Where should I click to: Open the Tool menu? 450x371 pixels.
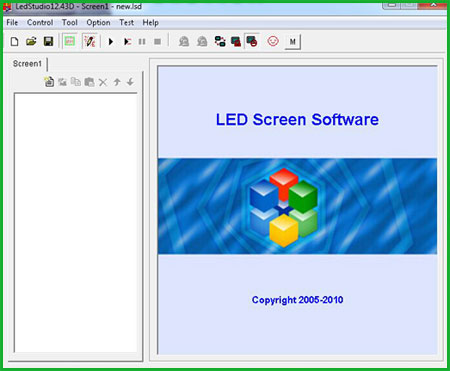(70, 23)
